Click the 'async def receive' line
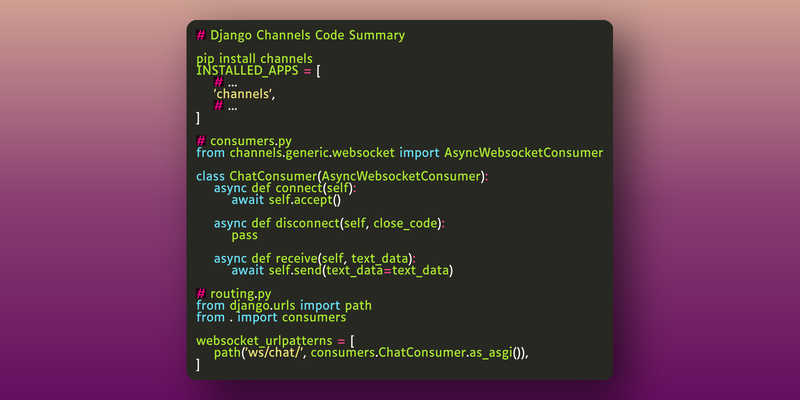800x400 pixels. coord(315,259)
